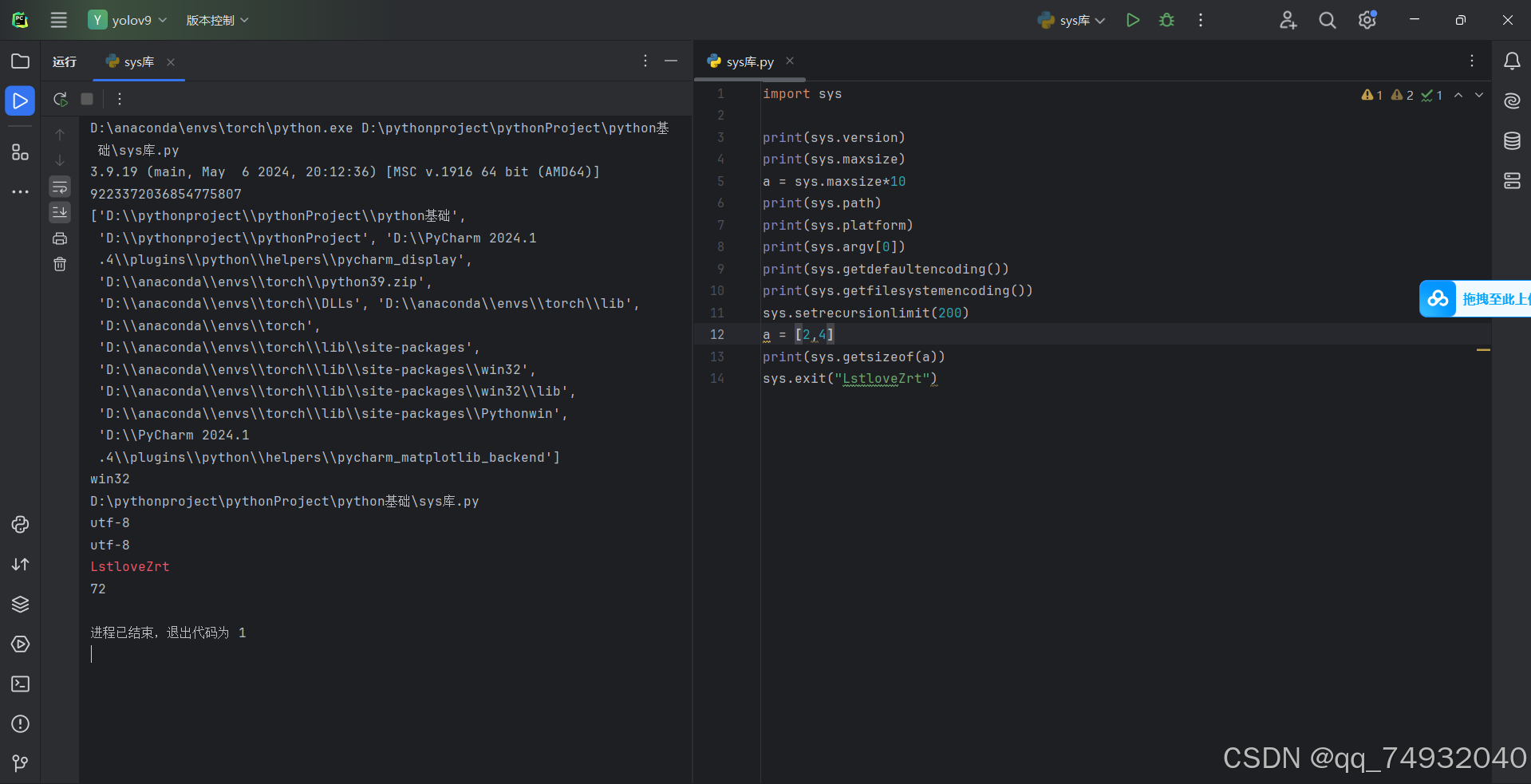Open AI Assistant spiral icon
The image size is (1531, 784).
click(x=1512, y=101)
